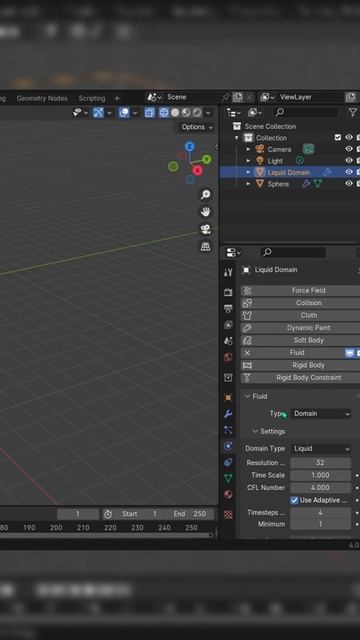Open shading options dropdown arrow
Screen dimensions: 360x640
click(x=208, y=113)
